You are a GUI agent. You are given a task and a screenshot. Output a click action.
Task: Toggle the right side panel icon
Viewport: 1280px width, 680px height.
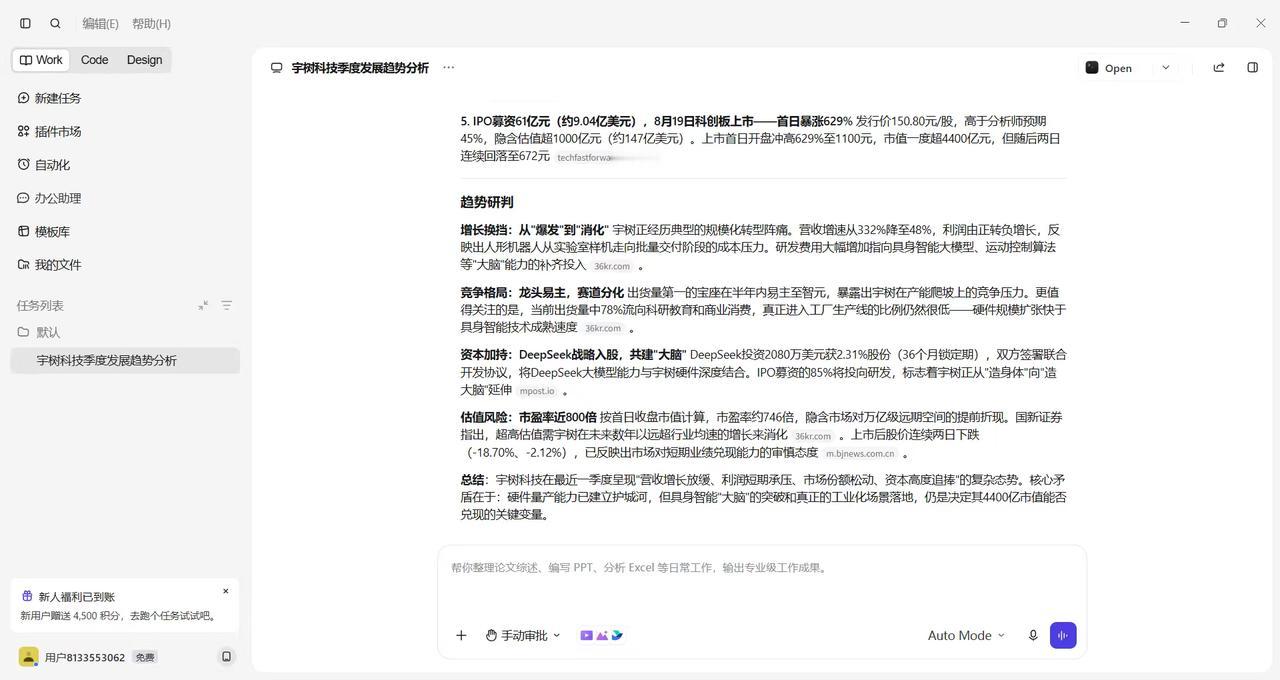point(1252,68)
